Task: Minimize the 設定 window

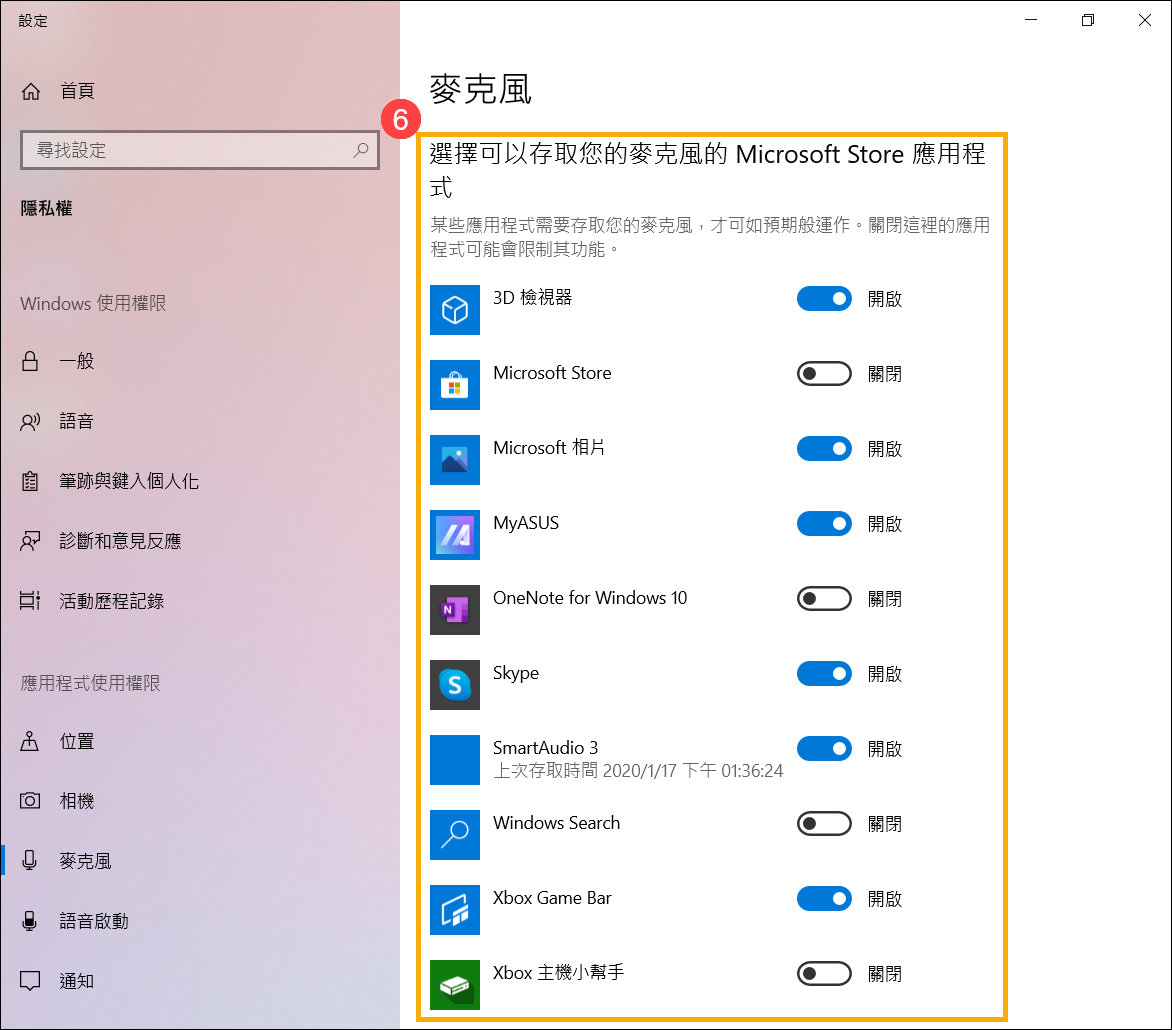Action: click(1031, 20)
